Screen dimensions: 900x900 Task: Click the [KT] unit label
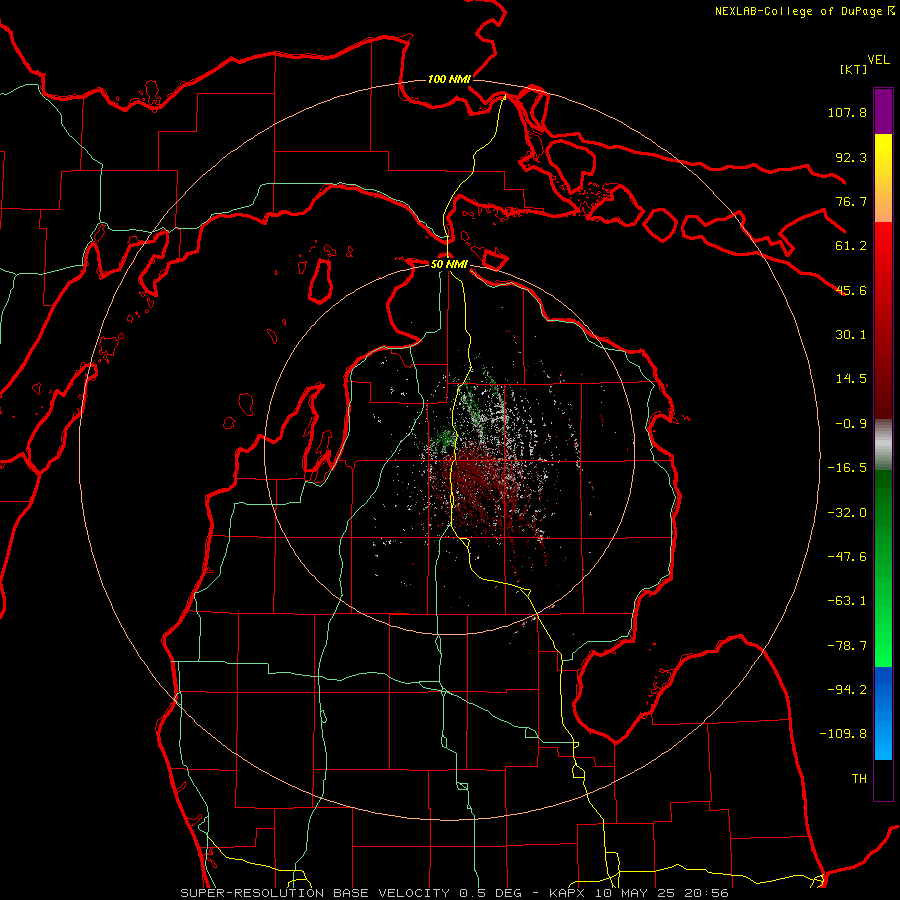tap(854, 69)
